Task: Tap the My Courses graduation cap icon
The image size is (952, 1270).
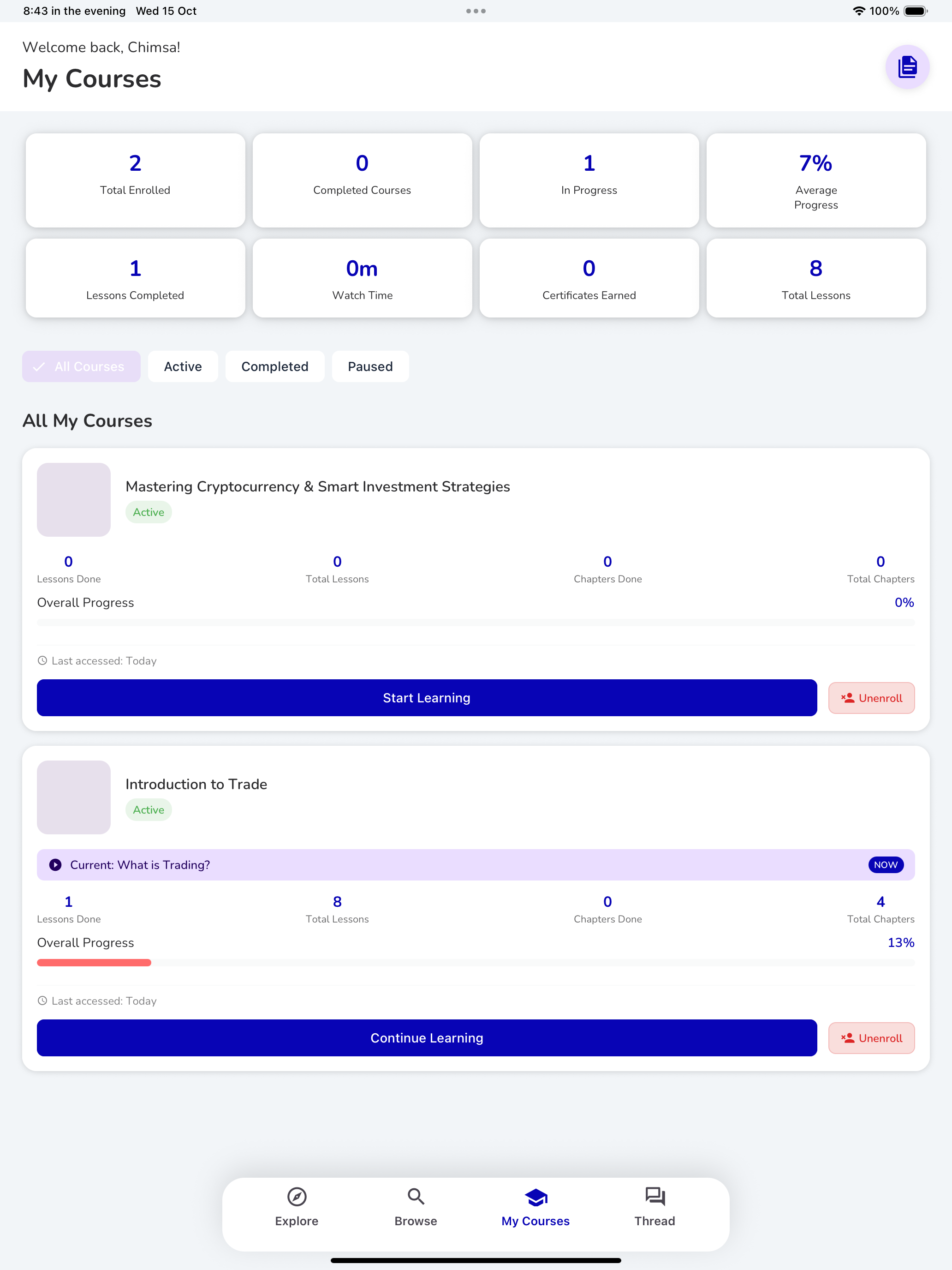Action: pyautogui.click(x=535, y=1197)
